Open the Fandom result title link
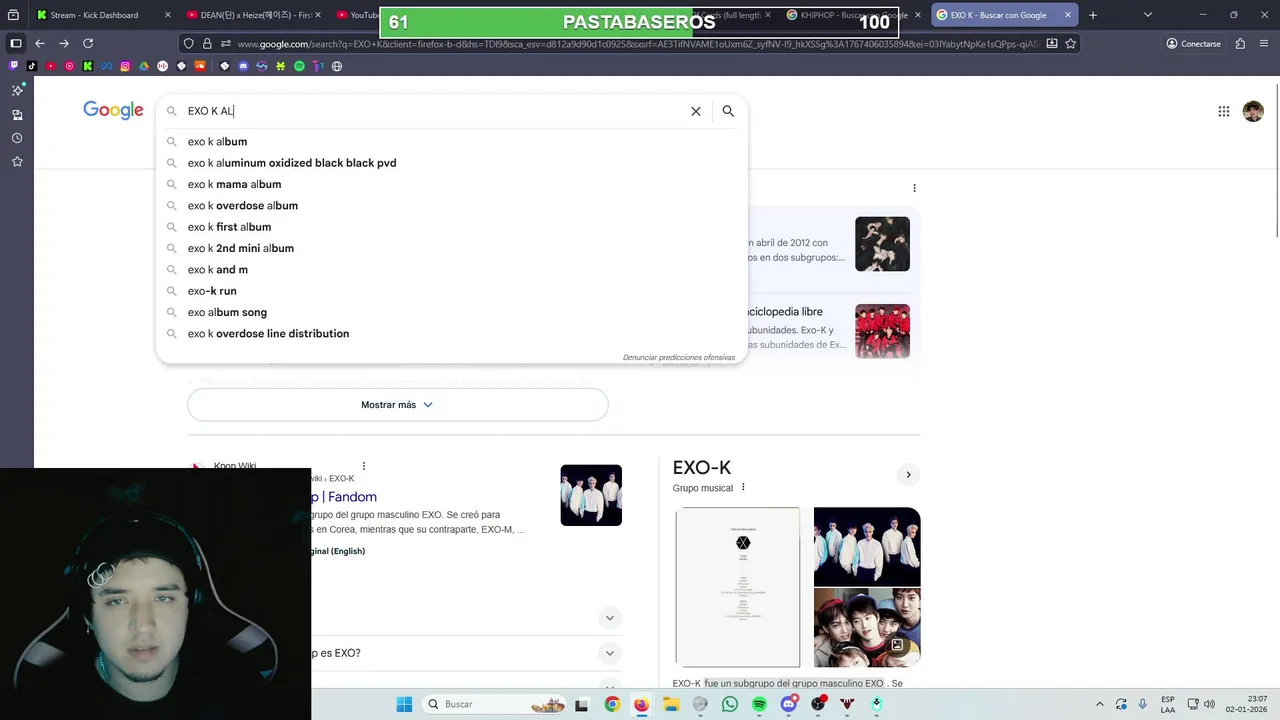The height and width of the screenshot is (720, 1280). pyautogui.click(x=344, y=497)
